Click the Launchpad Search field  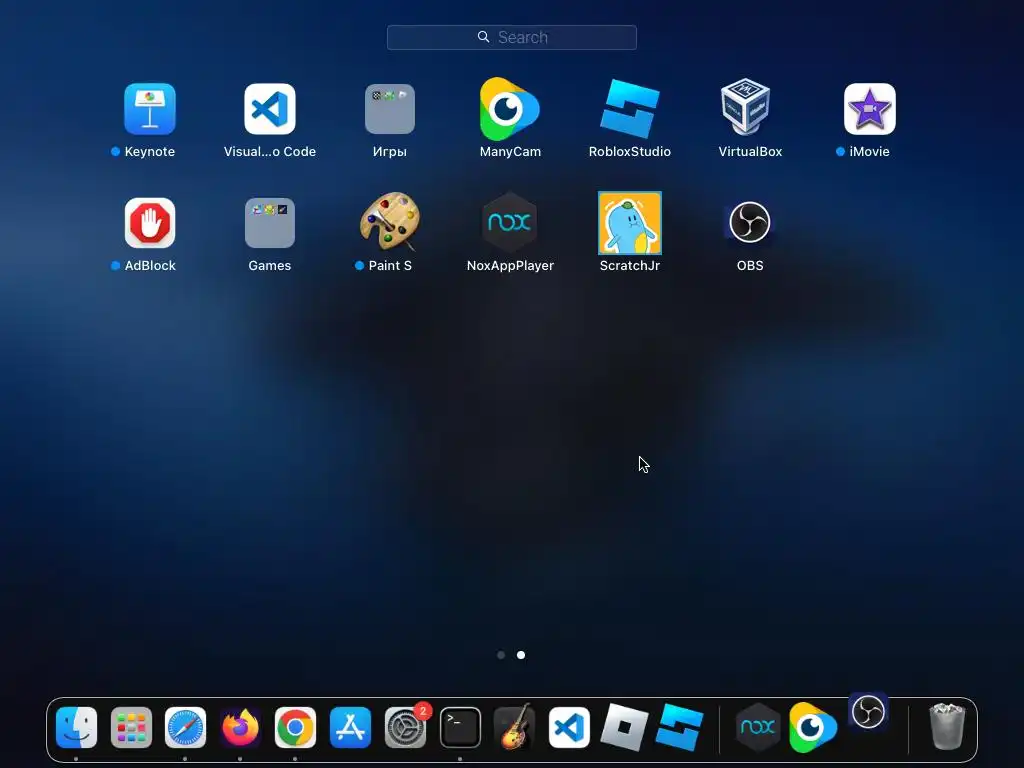pyautogui.click(x=512, y=37)
